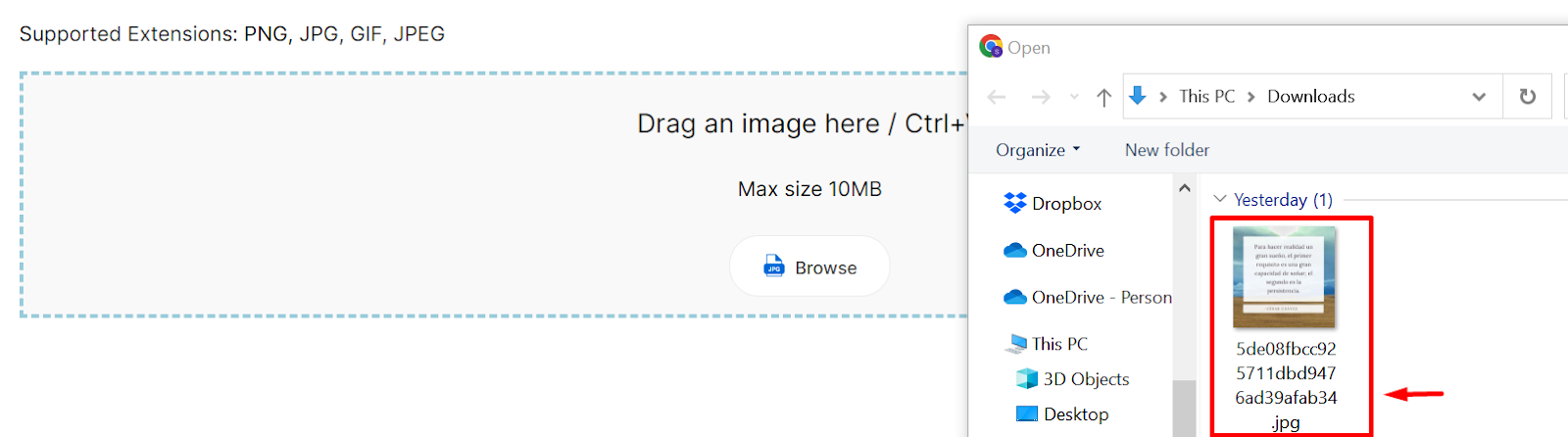The image size is (1568, 437).
Task: Click New folder in toolbar
Action: coord(1166,150)
